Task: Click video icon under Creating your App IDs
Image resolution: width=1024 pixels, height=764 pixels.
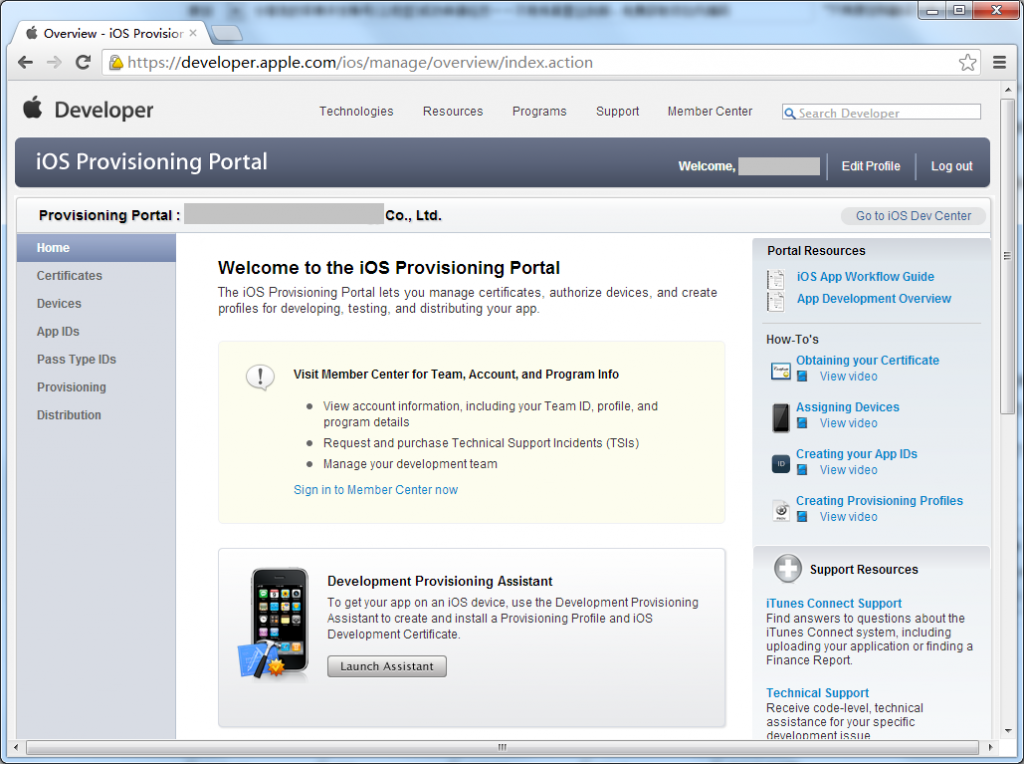Action: [802, 470]
